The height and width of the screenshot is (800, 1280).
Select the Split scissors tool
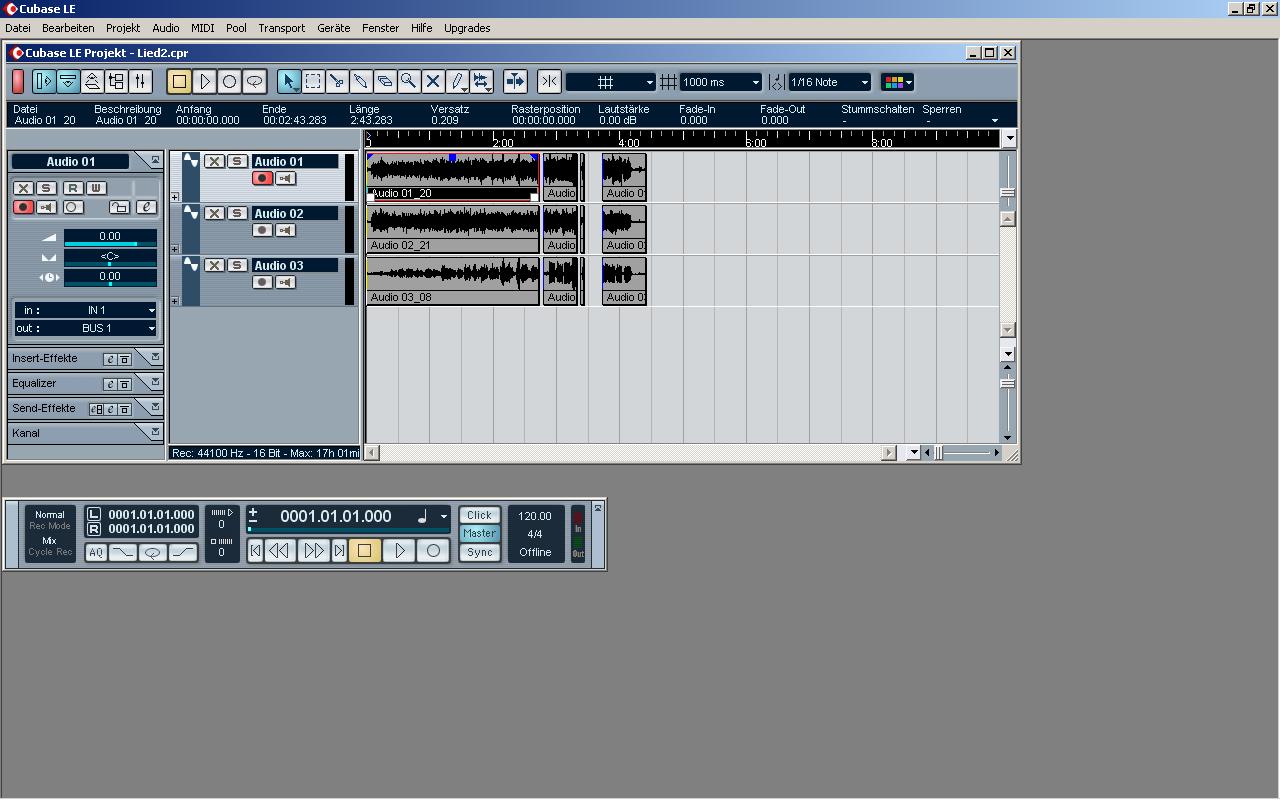pyautogui.click(x=337, y=82)
